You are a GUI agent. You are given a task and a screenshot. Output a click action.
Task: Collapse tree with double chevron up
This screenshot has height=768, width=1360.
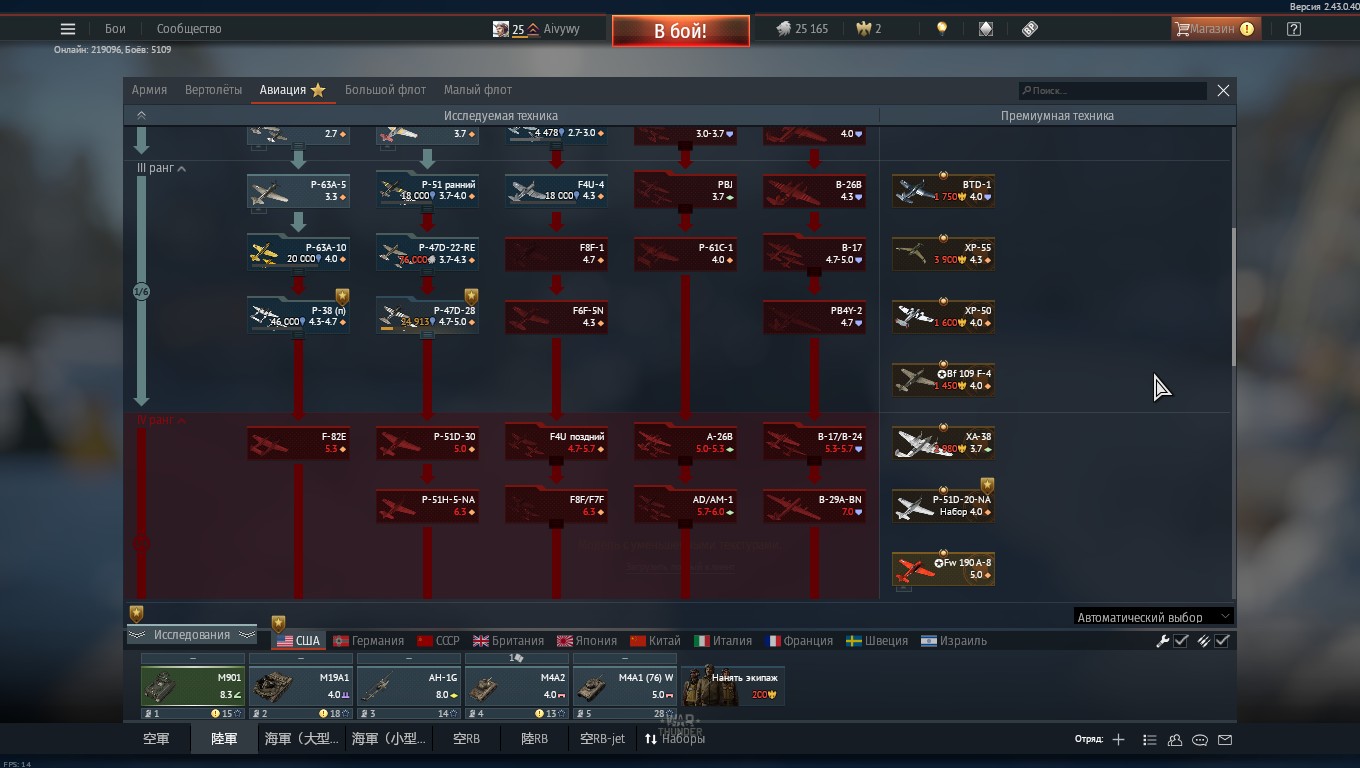141,116
